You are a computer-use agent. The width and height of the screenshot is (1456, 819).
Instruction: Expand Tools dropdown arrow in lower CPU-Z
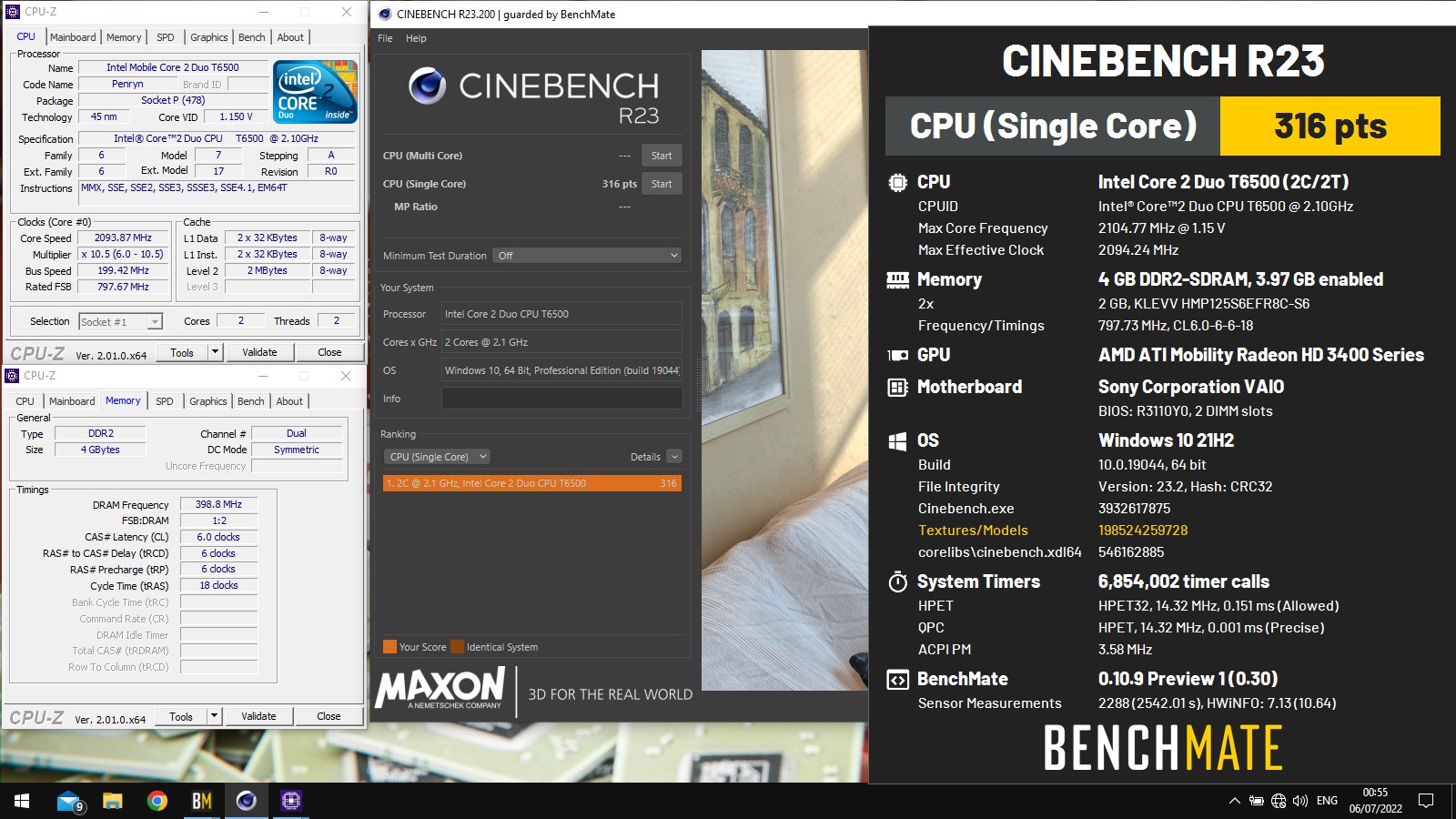(215, 716)
